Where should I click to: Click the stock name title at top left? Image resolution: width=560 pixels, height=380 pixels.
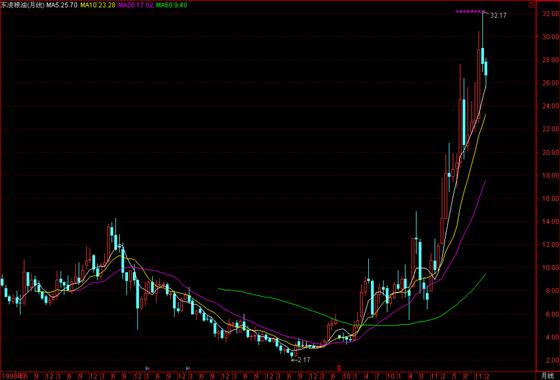(x=23, y=5)
